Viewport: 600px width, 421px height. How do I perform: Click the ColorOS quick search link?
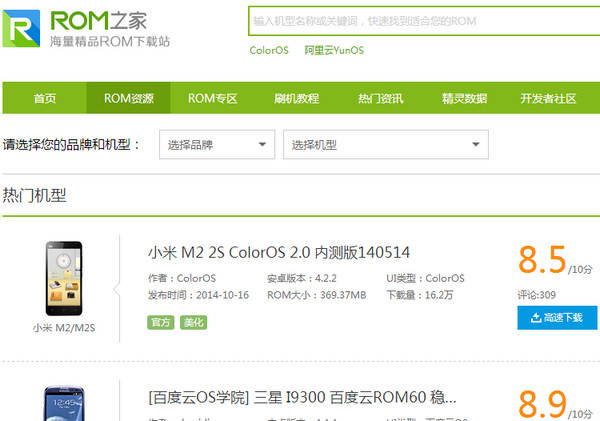coord(268,51)
